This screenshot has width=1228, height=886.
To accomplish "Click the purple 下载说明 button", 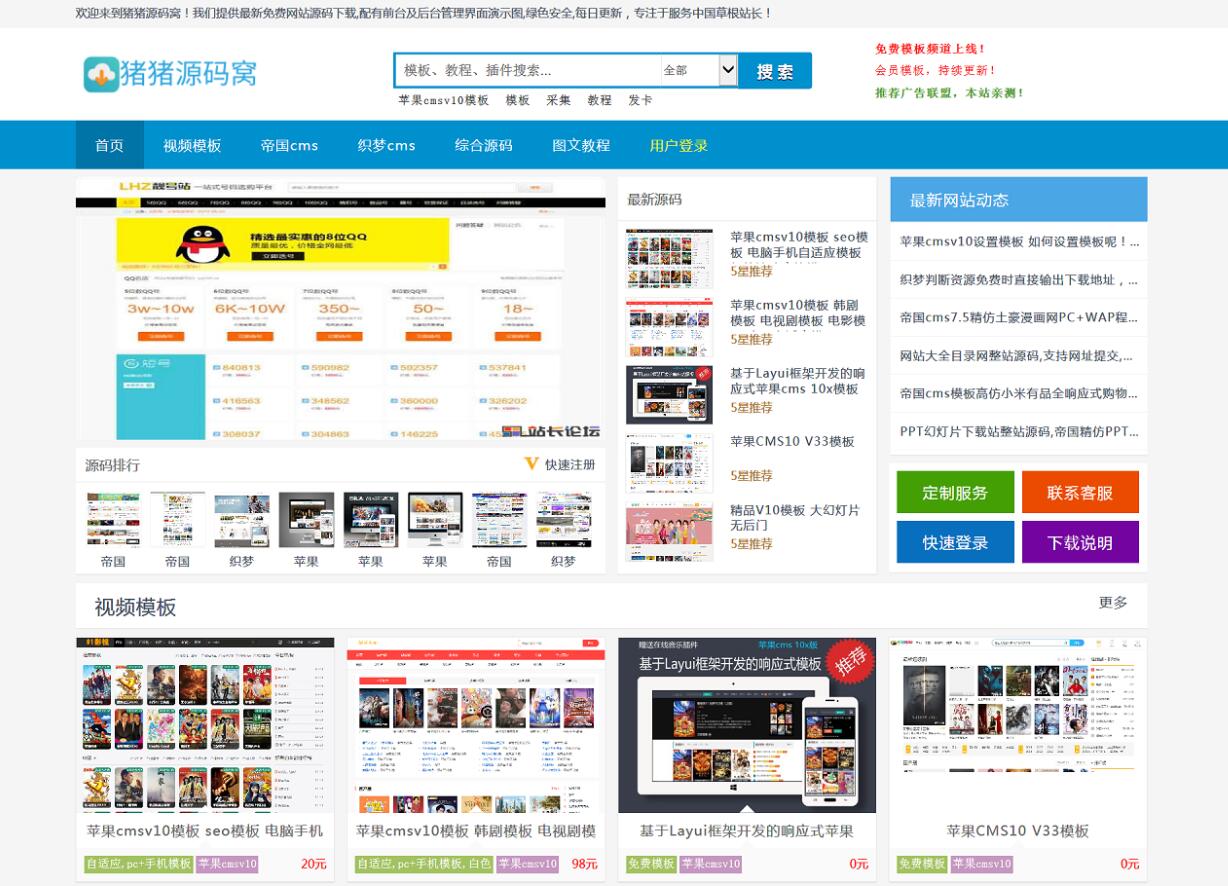I will pos(1080,542).
